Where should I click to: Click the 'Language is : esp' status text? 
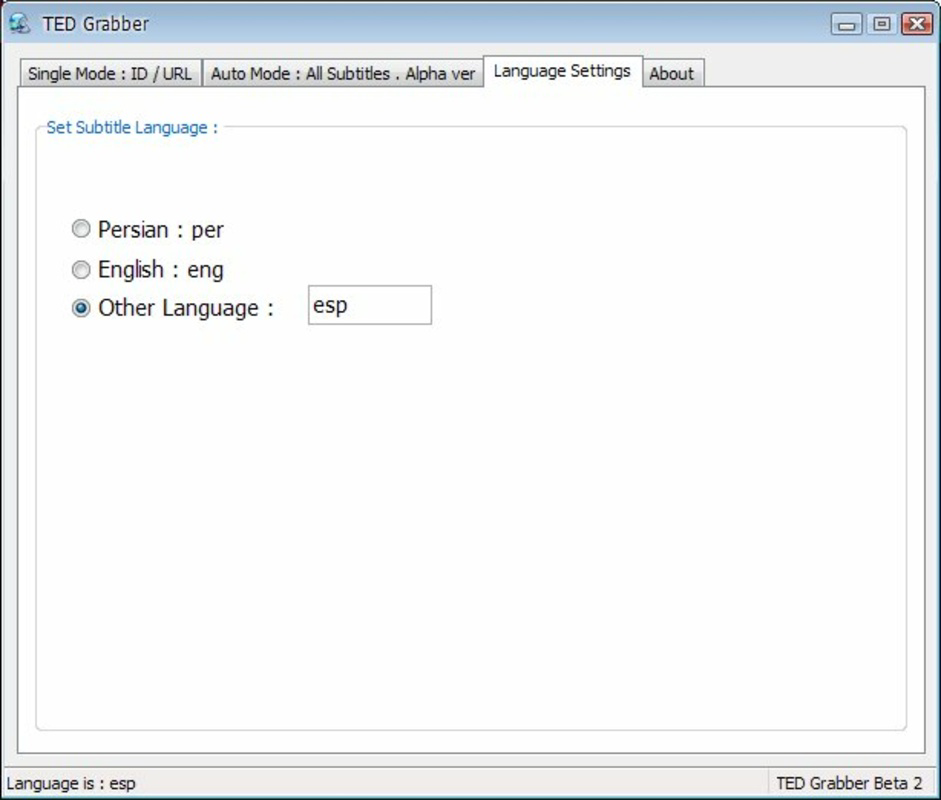[x=71, y=783]
